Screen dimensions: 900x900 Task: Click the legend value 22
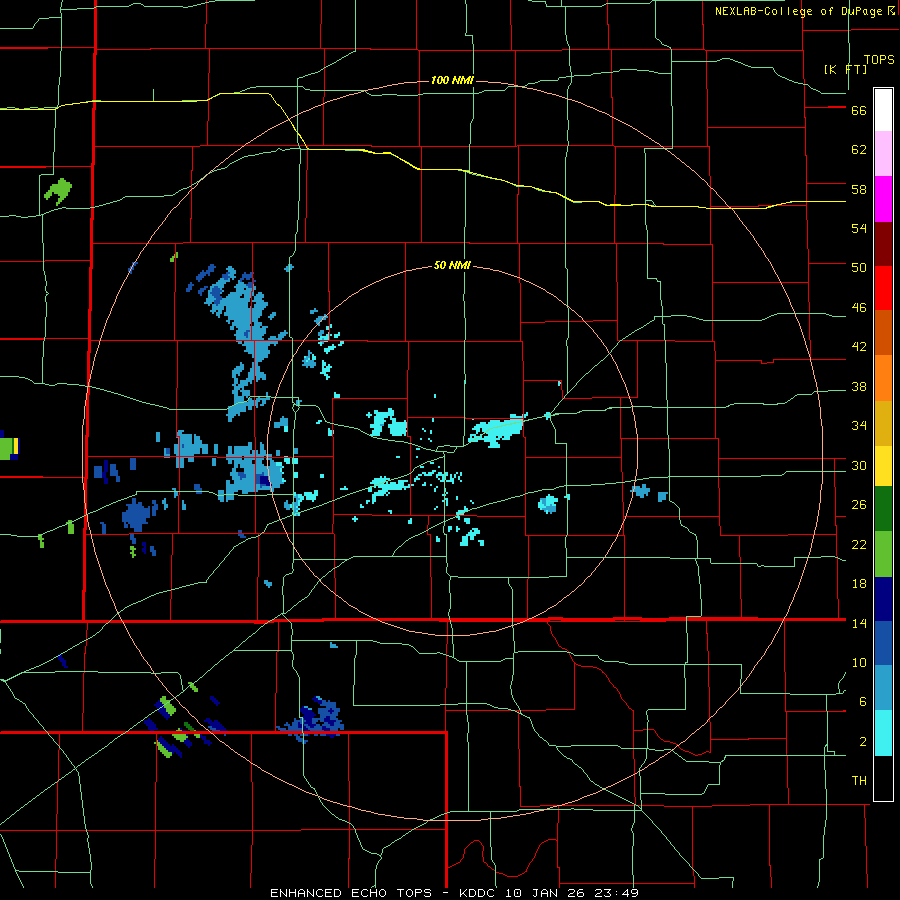tap(859, 545)
